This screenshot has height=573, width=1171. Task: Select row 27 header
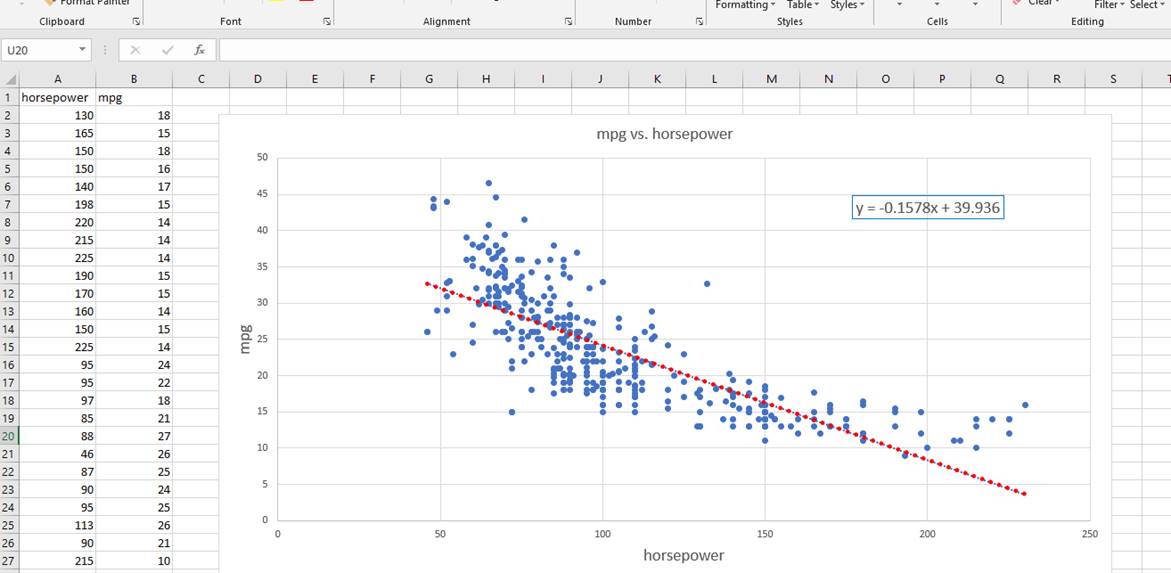tap(9, 561)
